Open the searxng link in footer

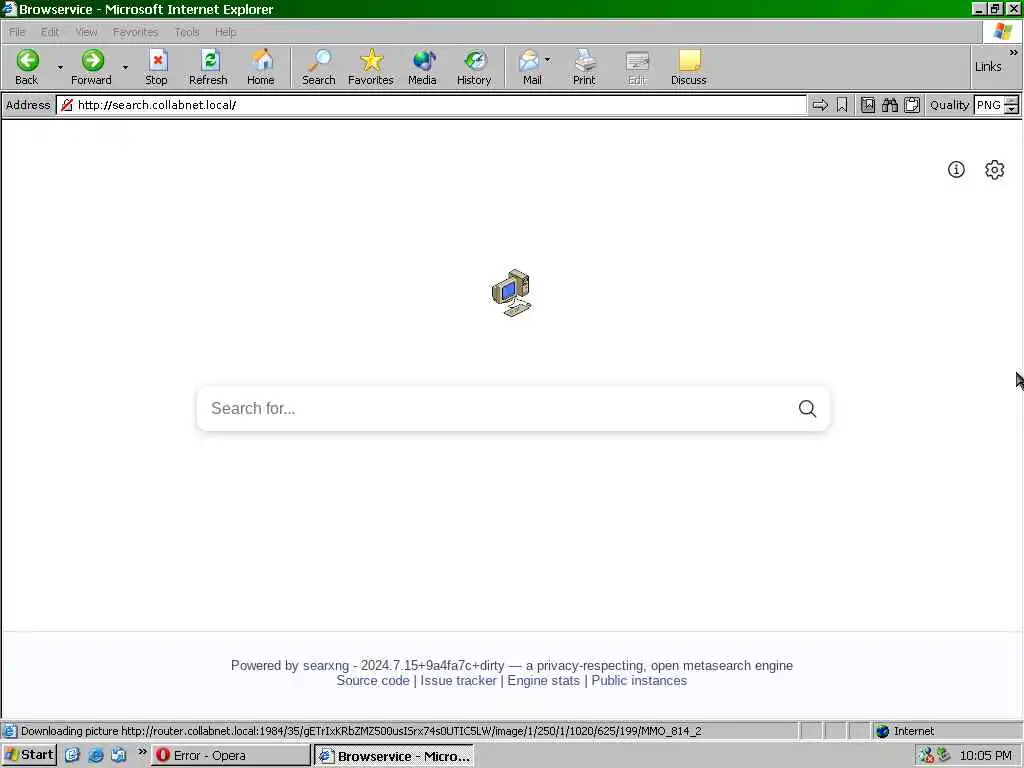(x=326, y=665)
